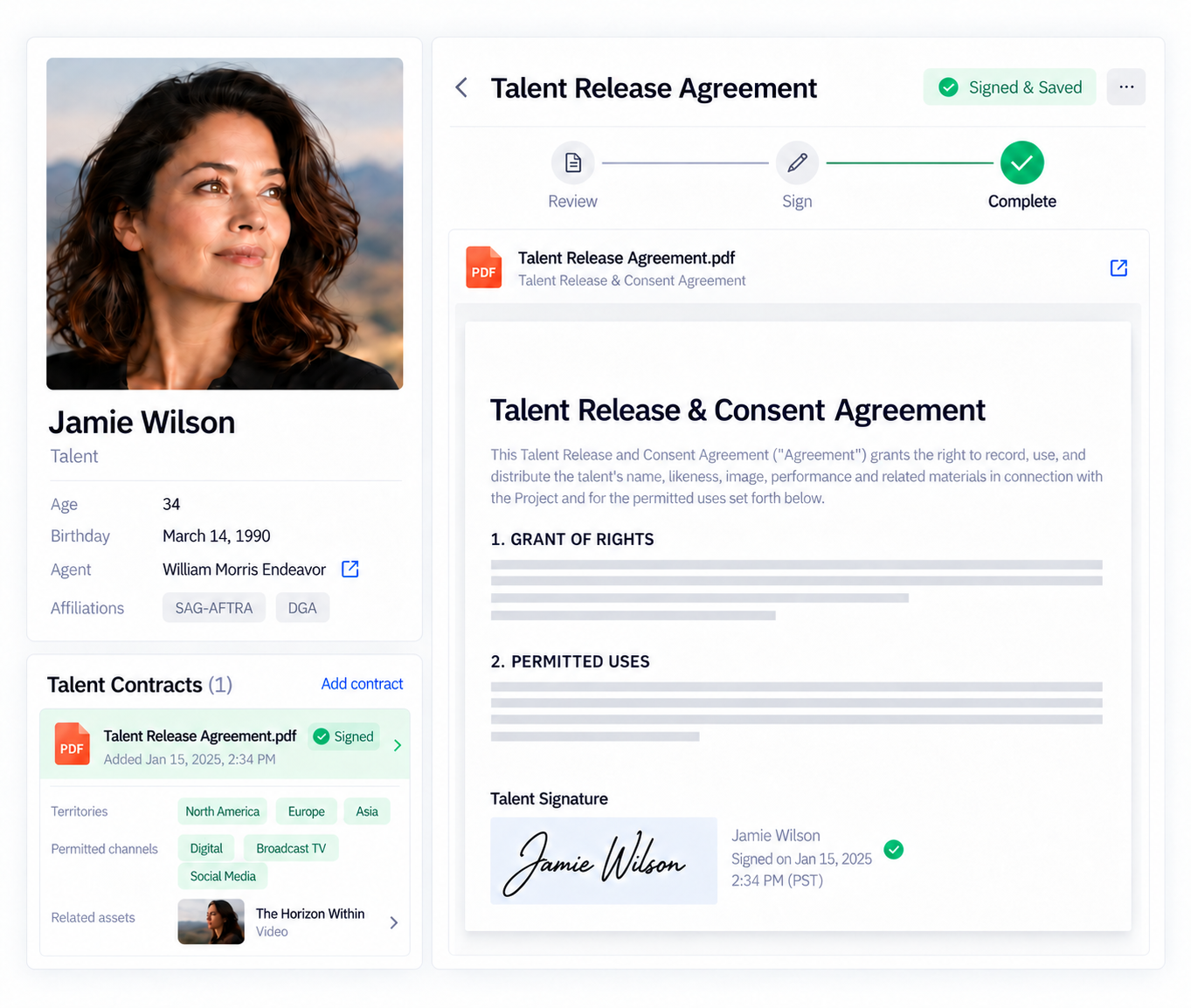Screen dimensions: 1191x1008
Task: Click Talent Release Agreement.pdf title in viewer header
Action: (x=627, y=258)
